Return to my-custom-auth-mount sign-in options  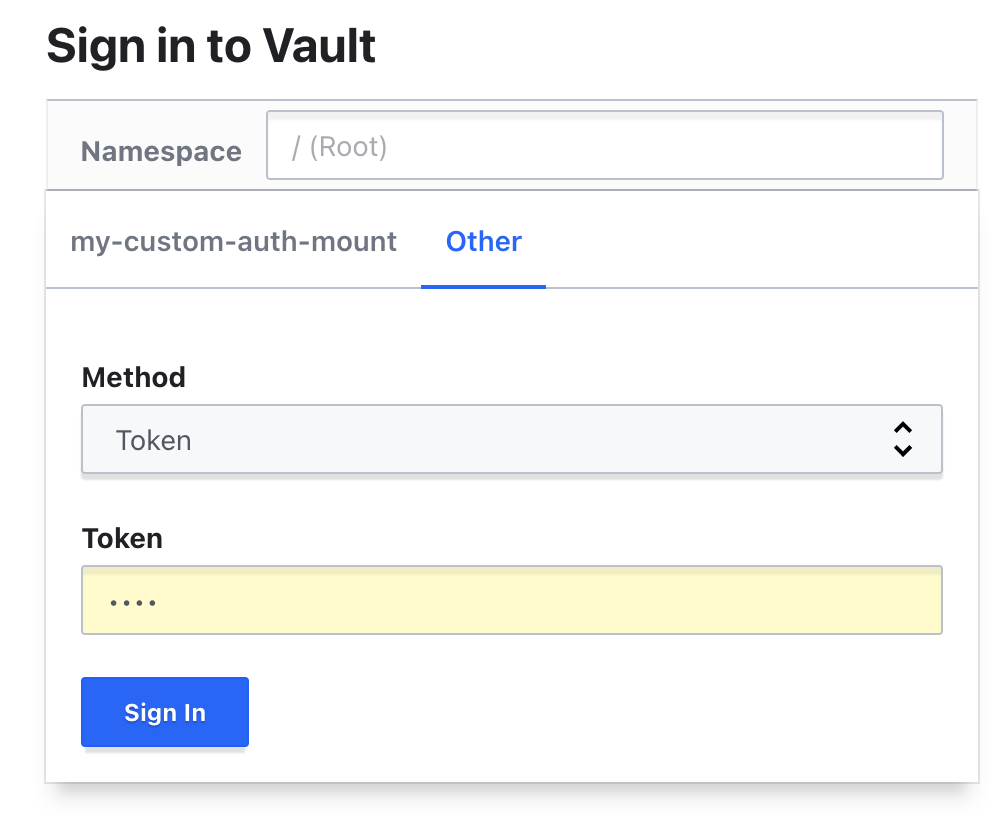tap(233, 241)
